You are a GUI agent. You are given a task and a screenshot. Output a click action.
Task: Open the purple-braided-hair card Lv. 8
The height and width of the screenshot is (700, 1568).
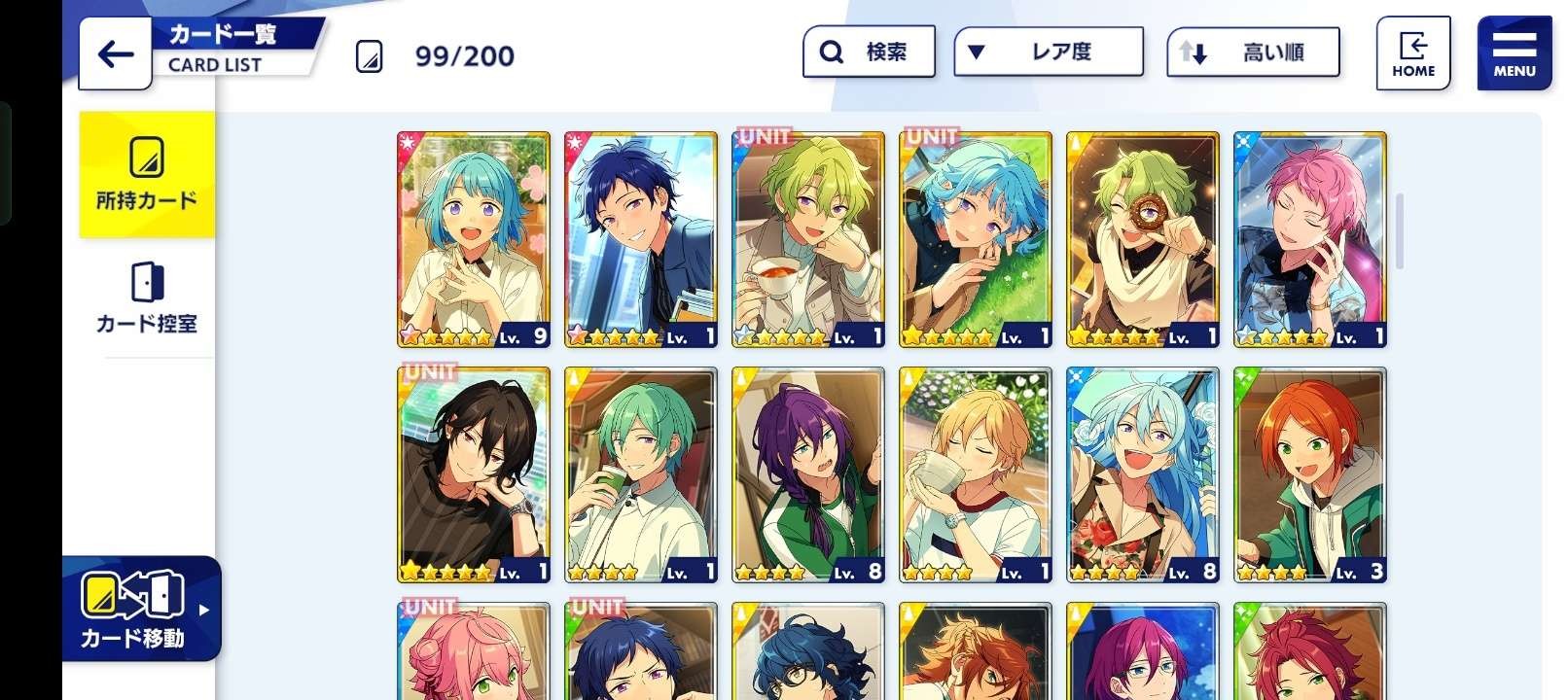(x=808, y=475)
